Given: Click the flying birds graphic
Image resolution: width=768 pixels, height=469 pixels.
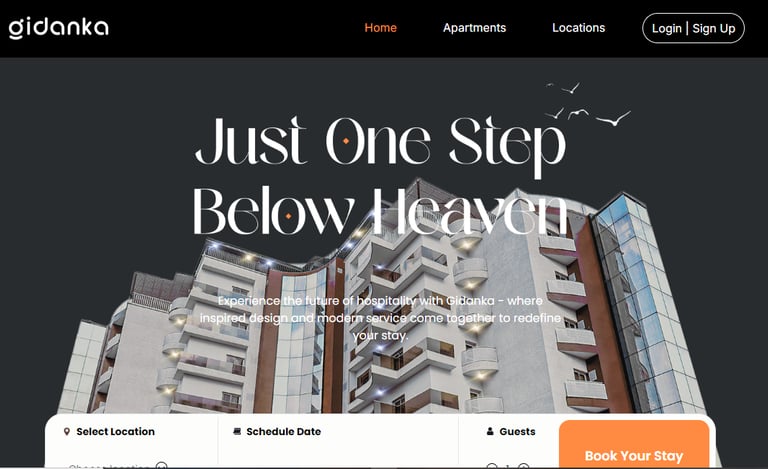Looking at the screenshot, I should (x=588, y=104).
